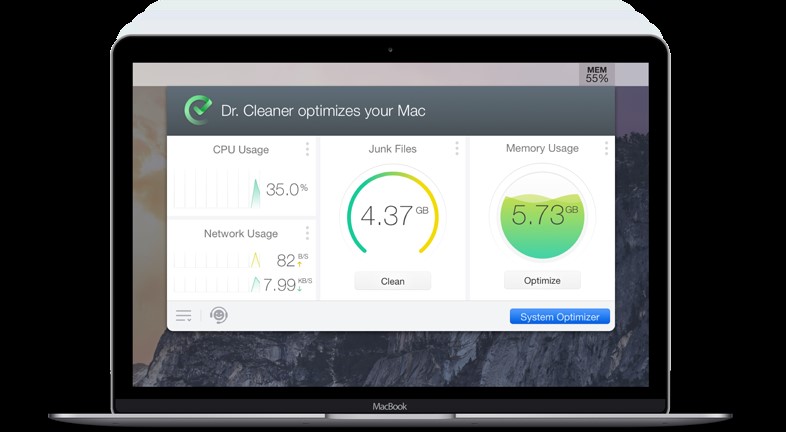The image size is (786, 432).
Task: Click the network upload activity graph
Action: 255,261
